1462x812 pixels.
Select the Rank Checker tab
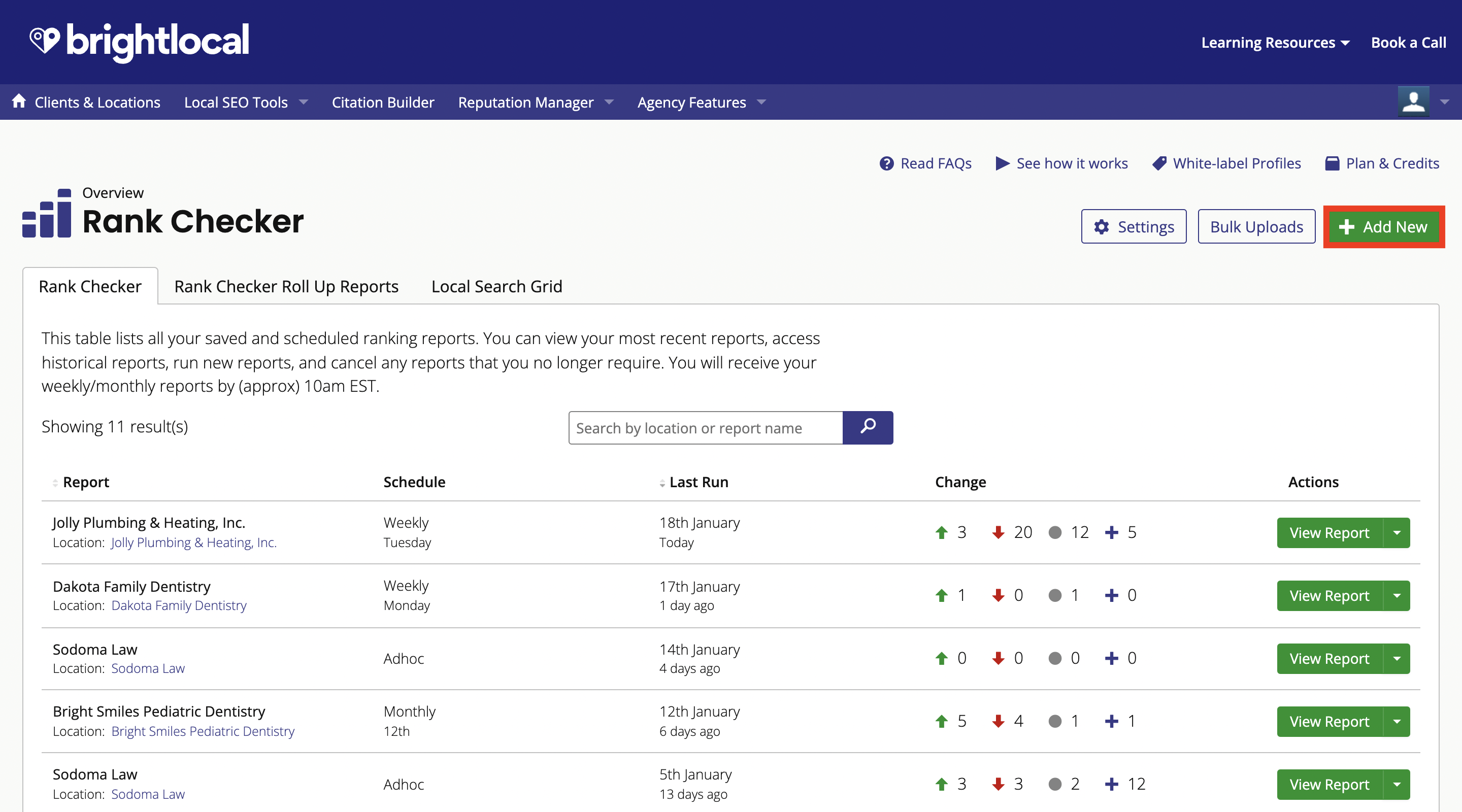(x=90, y=286)
